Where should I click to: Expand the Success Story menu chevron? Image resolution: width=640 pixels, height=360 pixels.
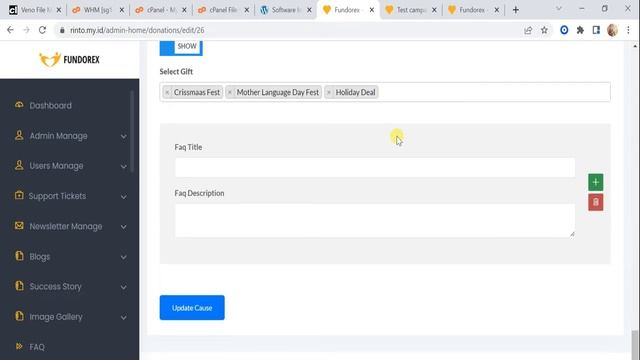[x=123, y=287]
